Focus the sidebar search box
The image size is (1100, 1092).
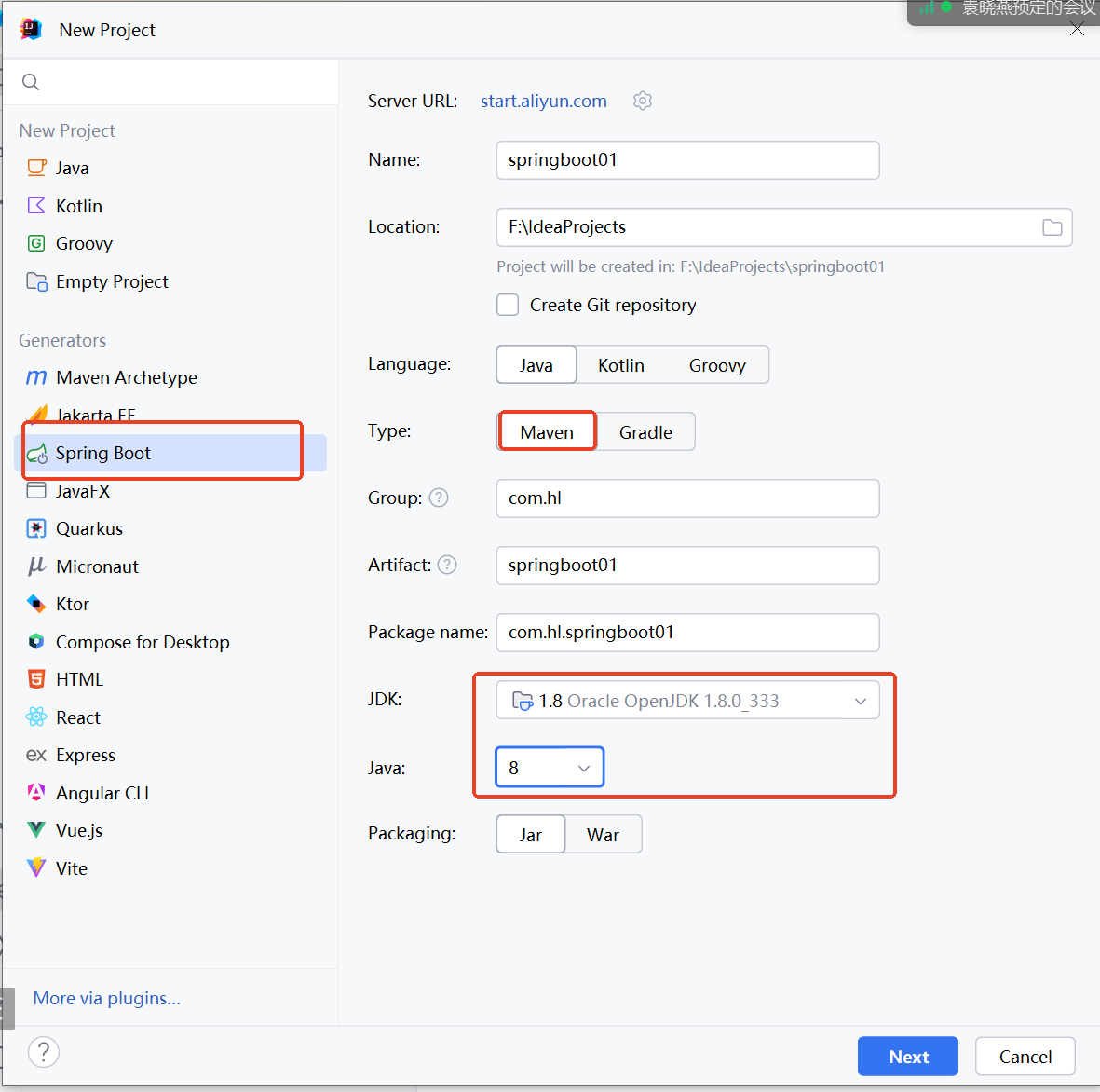click(x=170, y=82)
